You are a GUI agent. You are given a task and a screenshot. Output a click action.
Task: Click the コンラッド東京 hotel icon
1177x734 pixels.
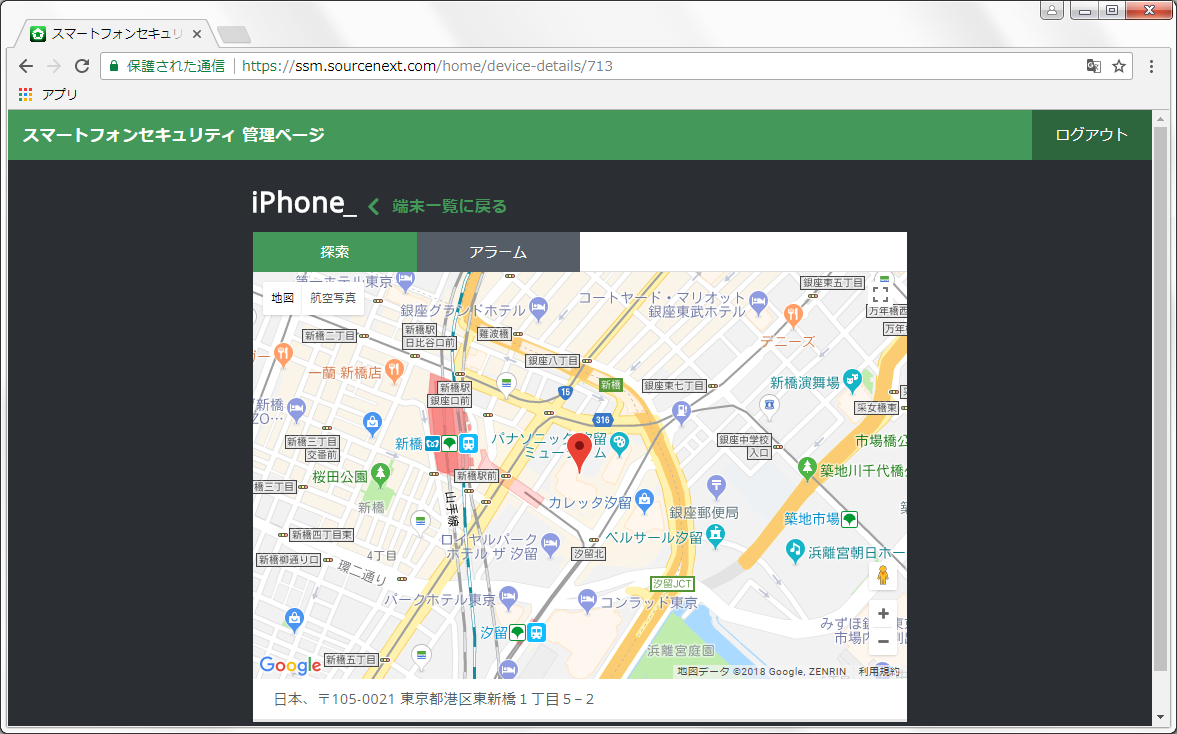pyautogui.click(x=587, y=600)
